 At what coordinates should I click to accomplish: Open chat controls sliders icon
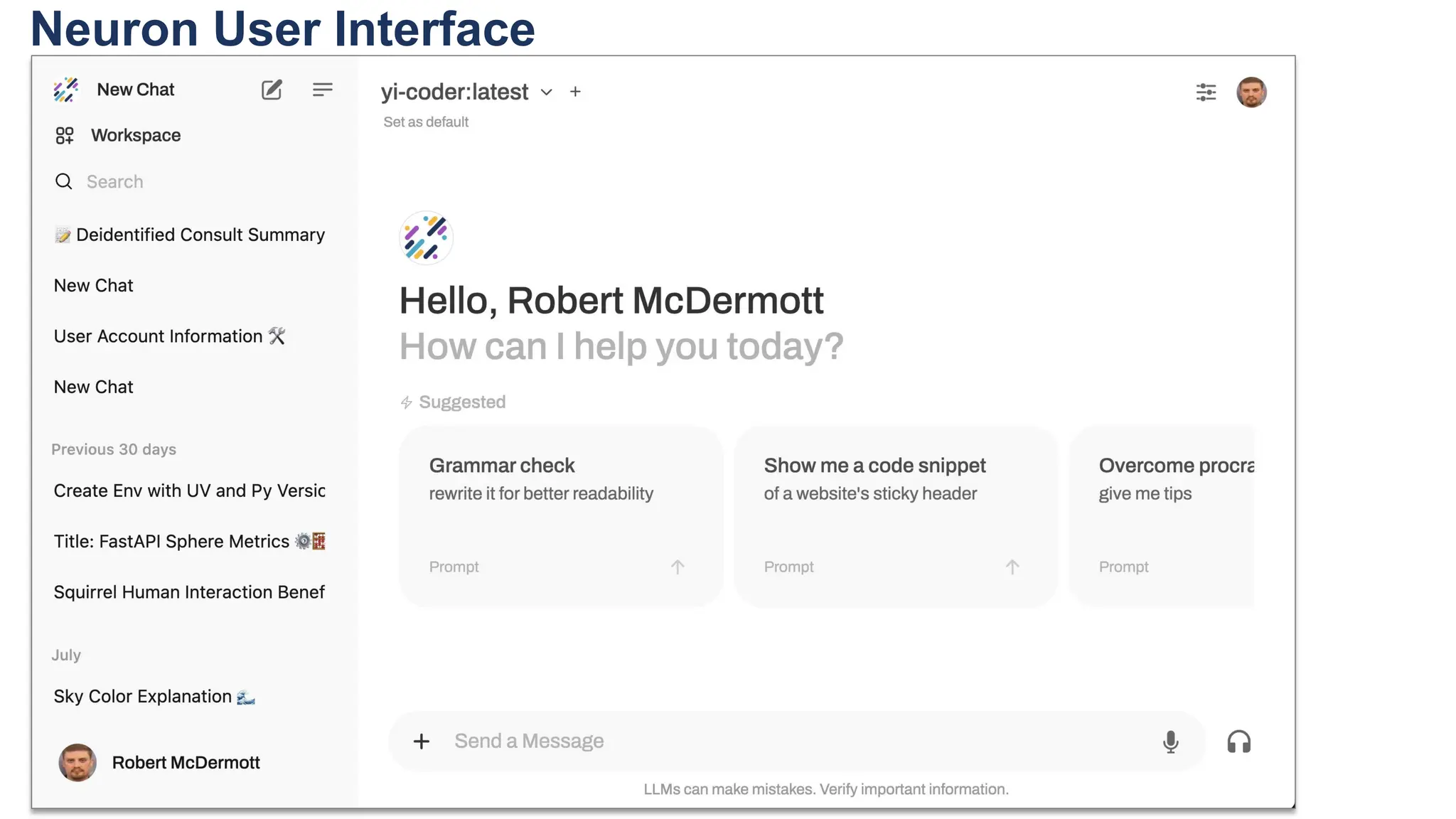click(1206, 92)
